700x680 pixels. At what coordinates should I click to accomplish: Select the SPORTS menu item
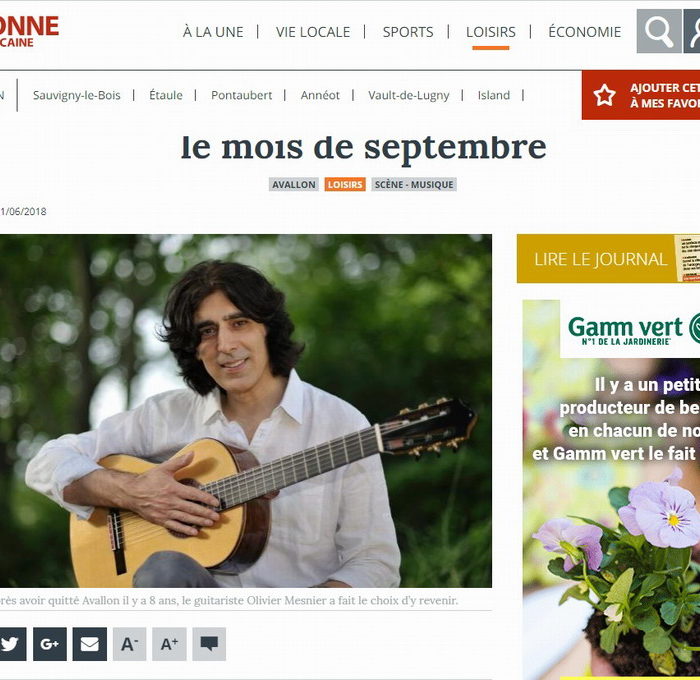pos(408,32)
